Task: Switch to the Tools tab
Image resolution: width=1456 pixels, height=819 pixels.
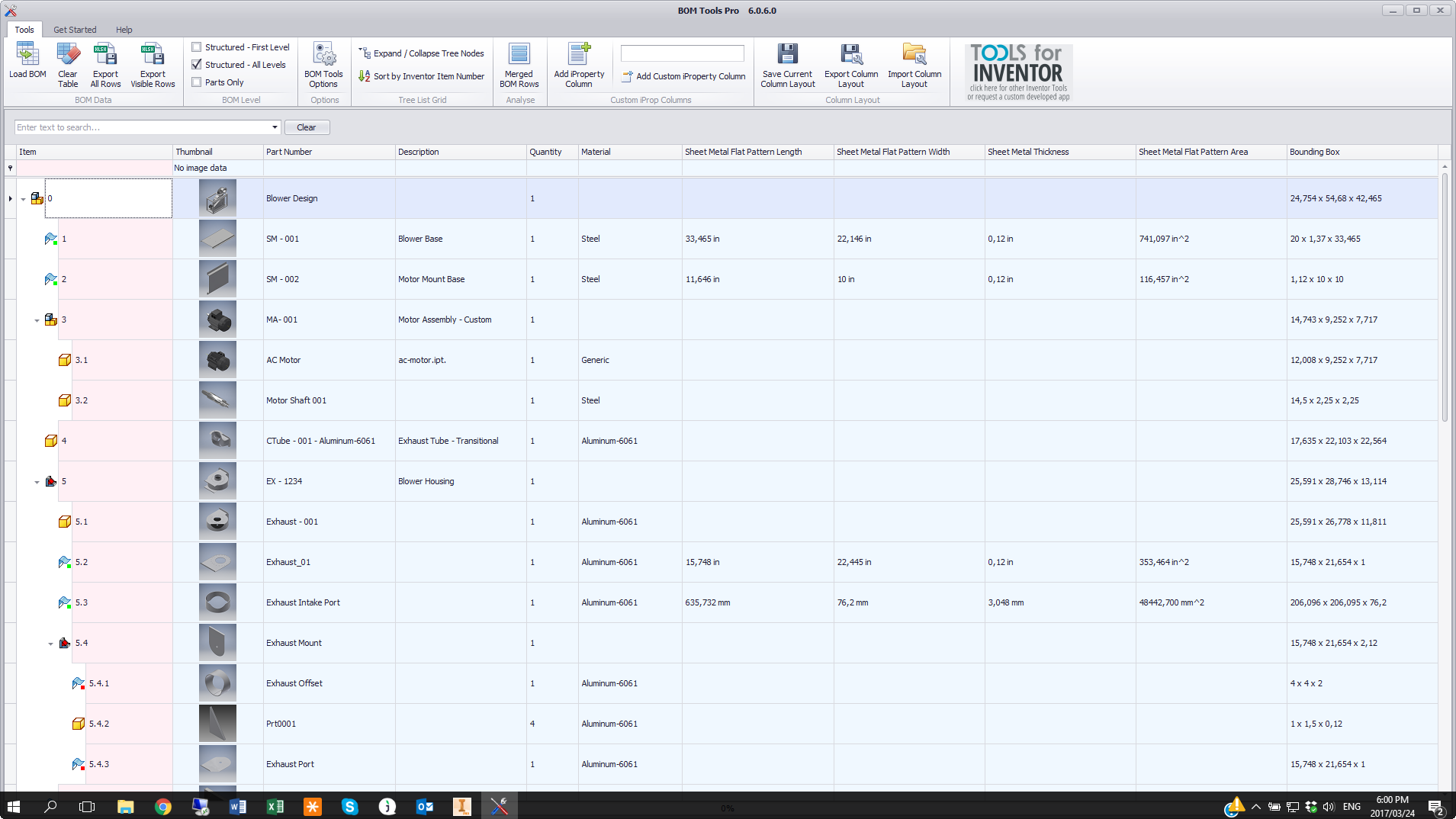Action: pos(24,30)
